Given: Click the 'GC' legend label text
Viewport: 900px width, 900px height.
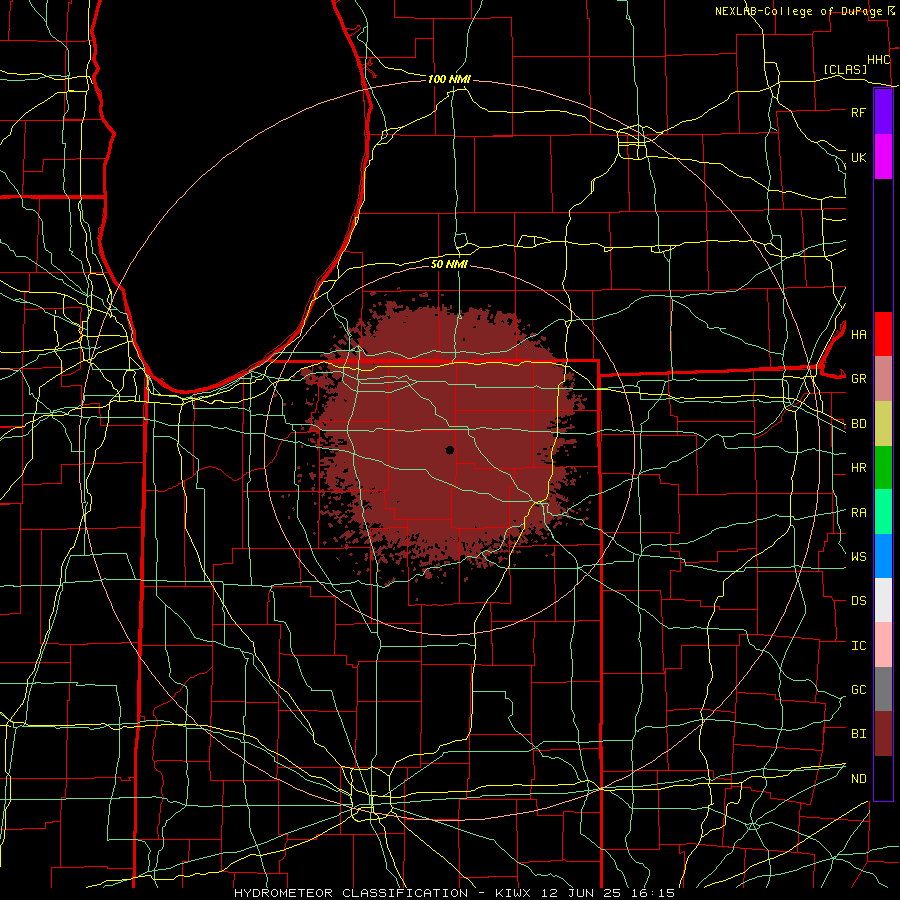Looking at the screenshot, I should (x=858, y=689).
